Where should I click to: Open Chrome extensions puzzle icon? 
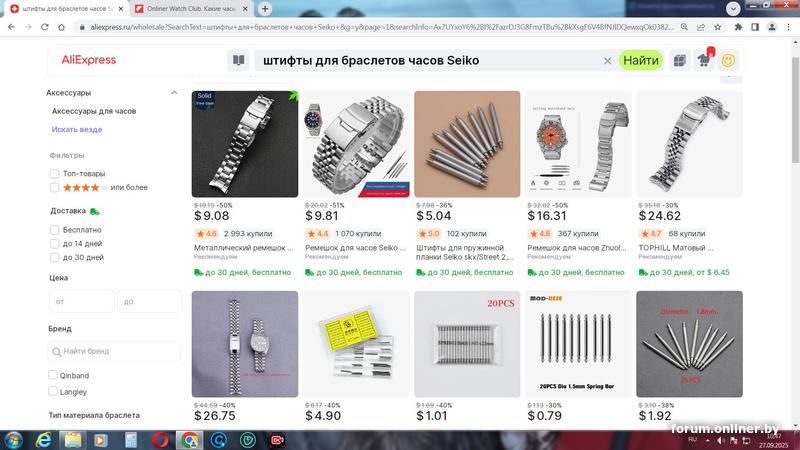point(738,27)
